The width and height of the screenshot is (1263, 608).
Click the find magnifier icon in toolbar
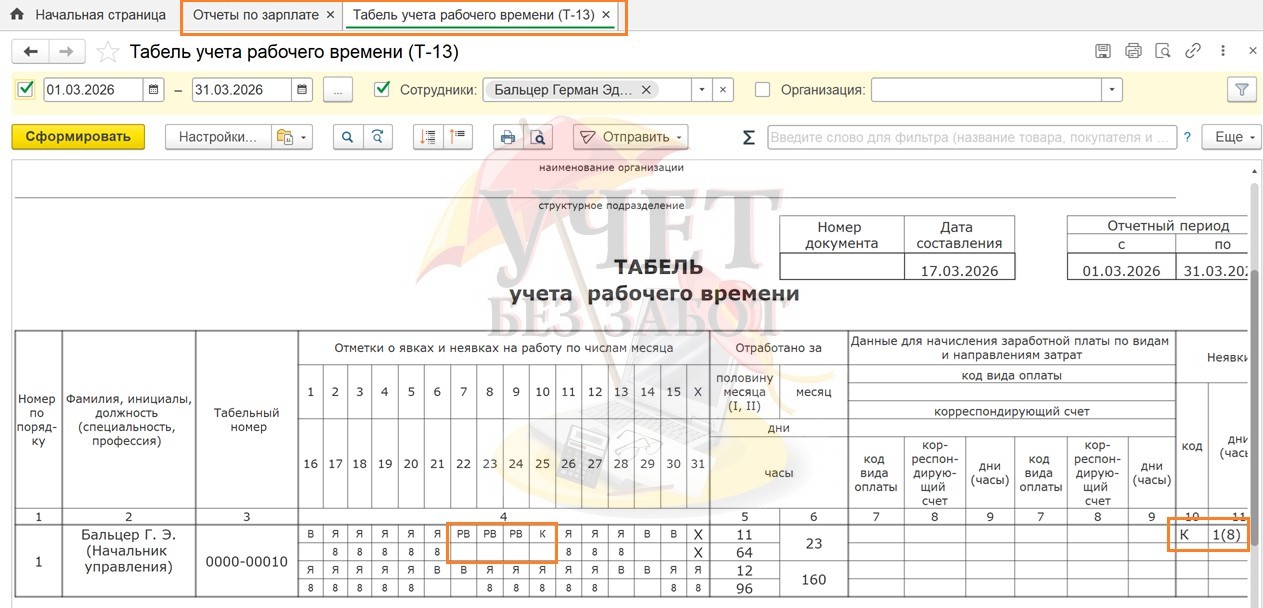click(348, 137)
